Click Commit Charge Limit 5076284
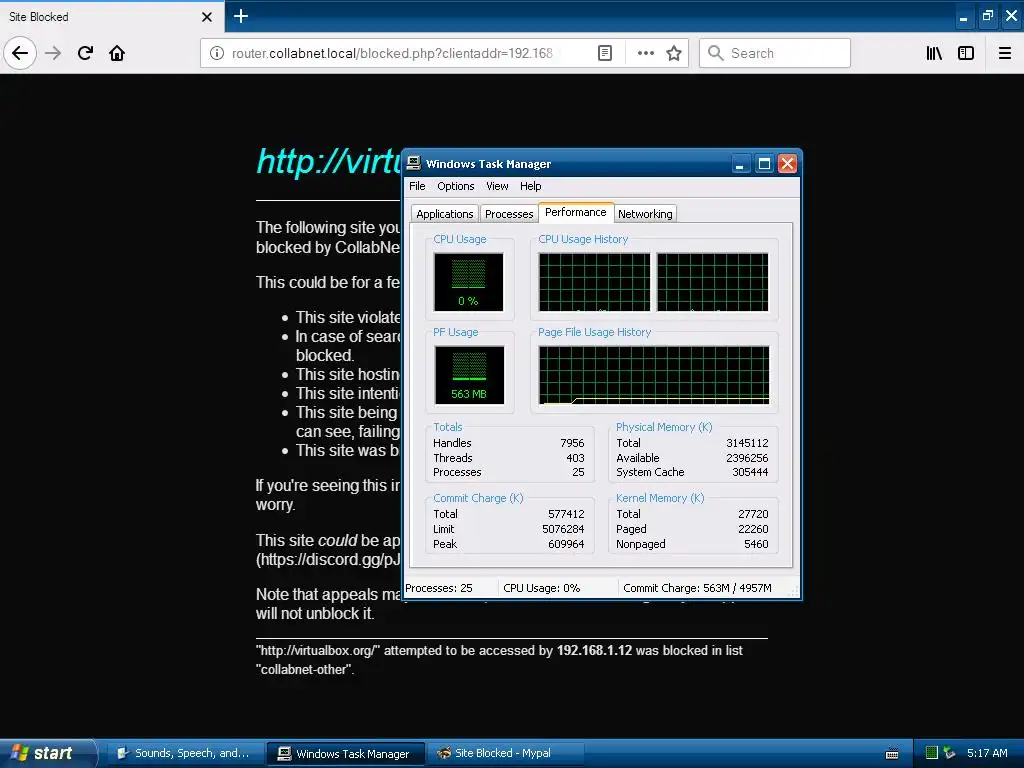 (563, 529)
